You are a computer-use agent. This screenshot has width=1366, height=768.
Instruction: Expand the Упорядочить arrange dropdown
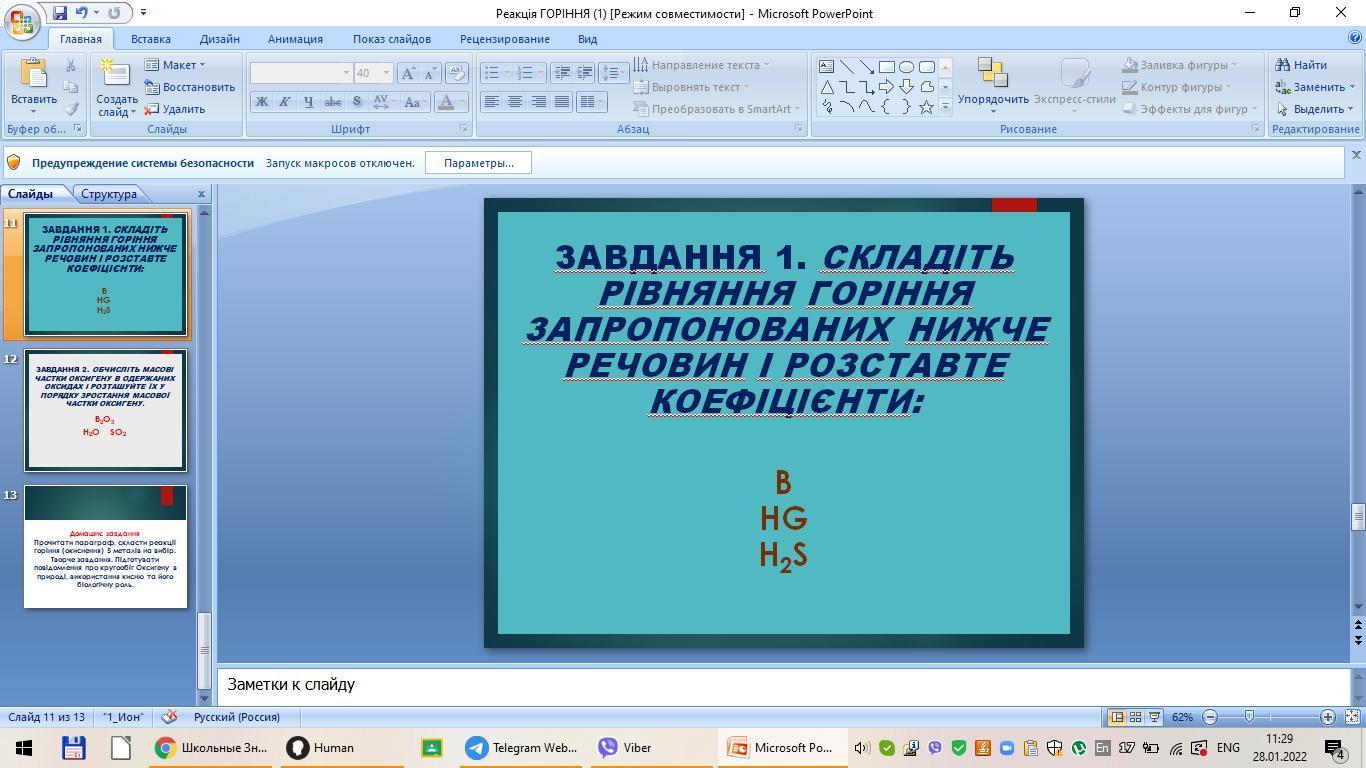pos(993,99)
